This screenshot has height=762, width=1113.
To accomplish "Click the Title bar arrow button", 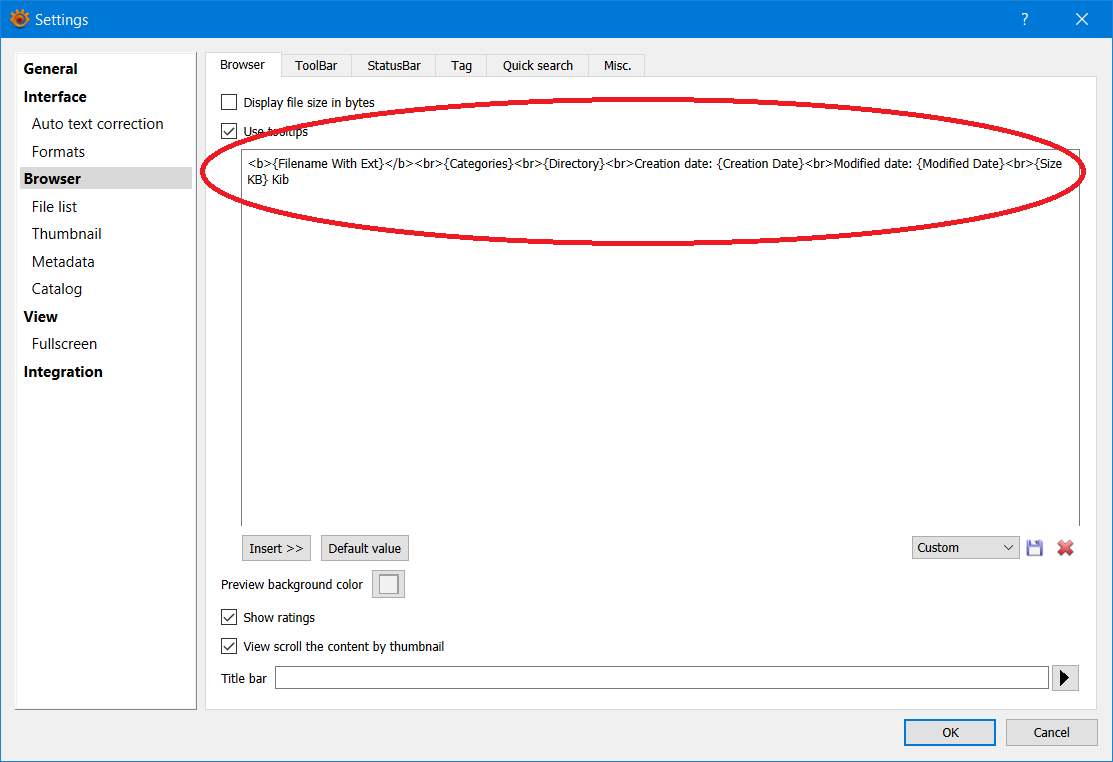I will [x=1065, y=678].
